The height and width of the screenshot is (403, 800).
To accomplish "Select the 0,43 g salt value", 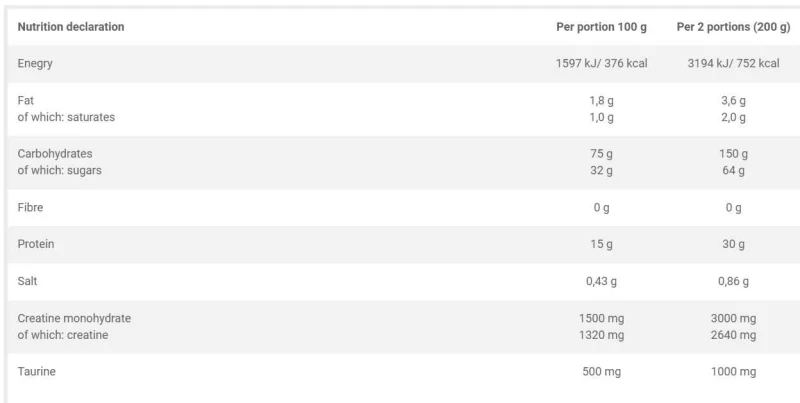I will tap(601, 282).
